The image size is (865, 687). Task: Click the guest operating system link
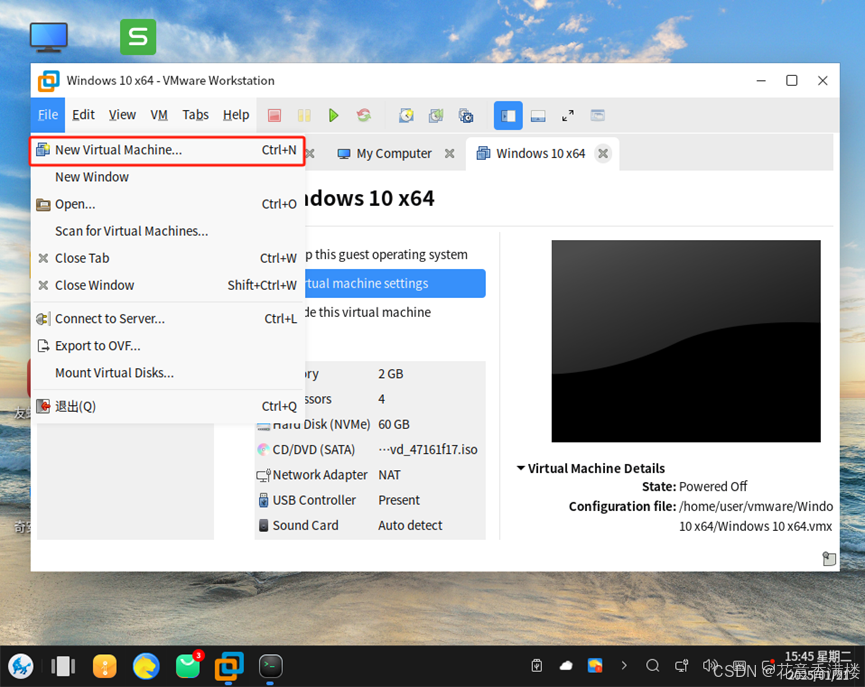(x=386, y=254)
